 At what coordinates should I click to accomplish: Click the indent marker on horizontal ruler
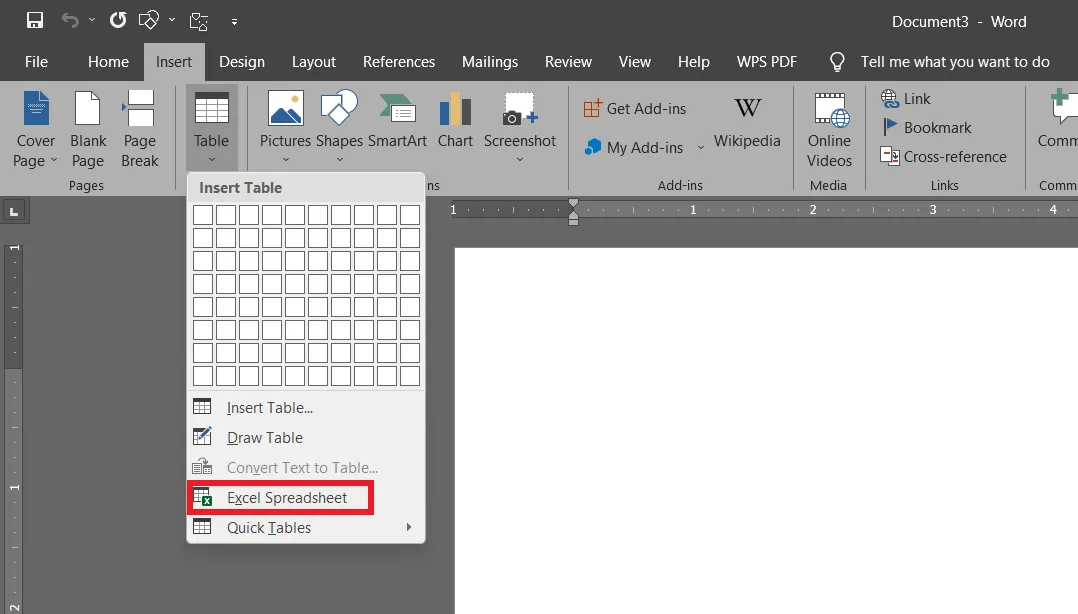point(573,212)
